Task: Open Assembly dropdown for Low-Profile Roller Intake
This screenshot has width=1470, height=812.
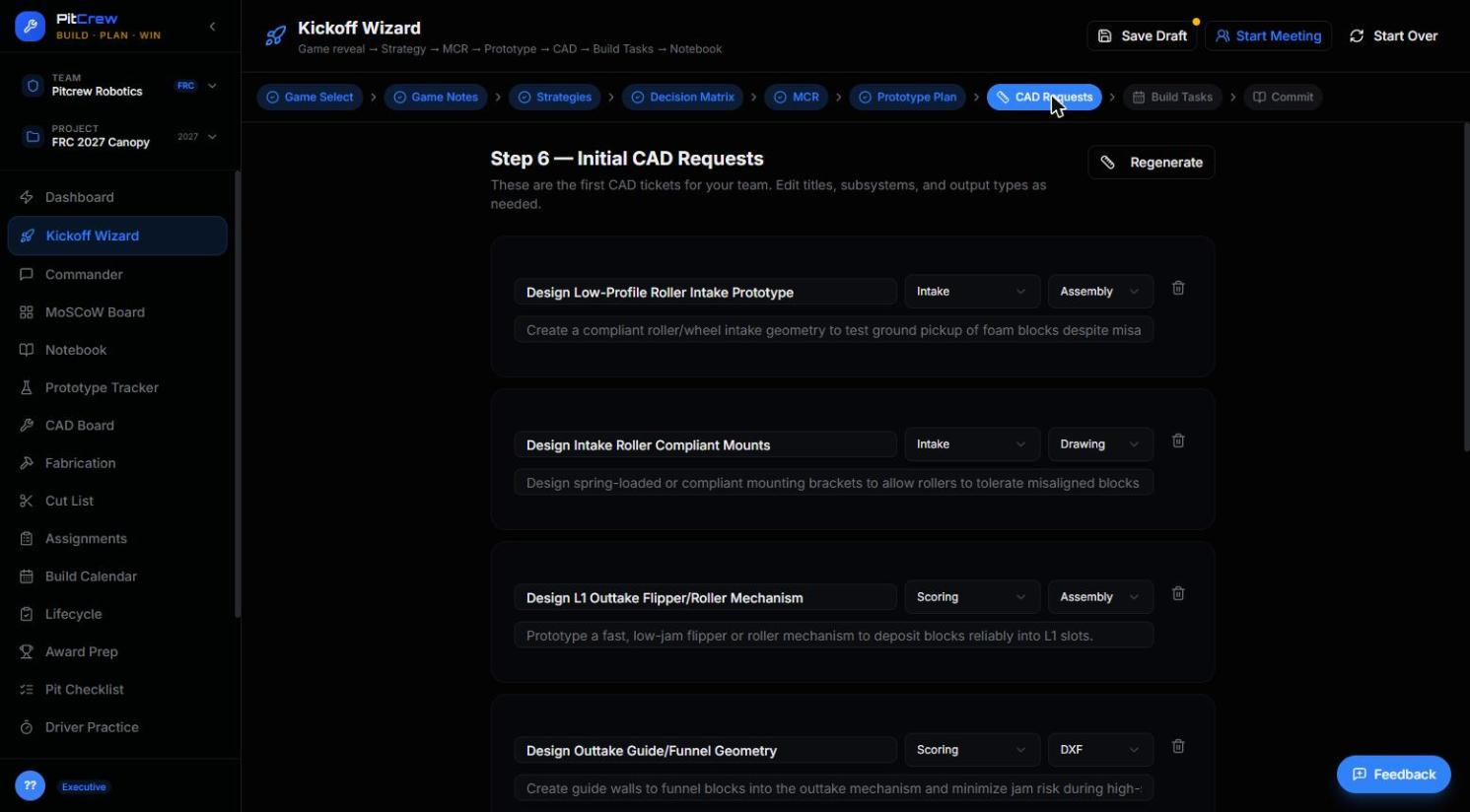Action: pyautogui.click(x=1100, y=292)
